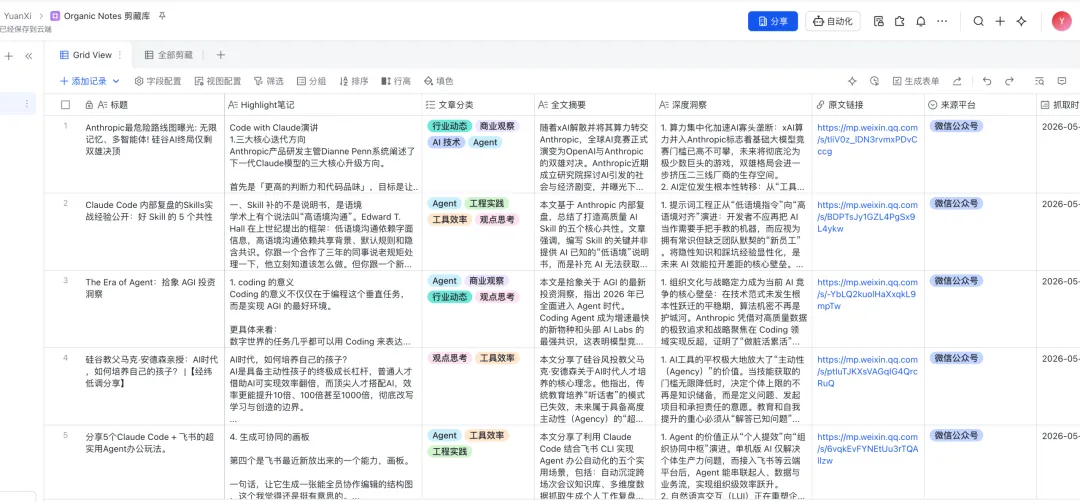Open the 来源平台 column header
This screenshot has height=502, width=1080.
point(980,105)
